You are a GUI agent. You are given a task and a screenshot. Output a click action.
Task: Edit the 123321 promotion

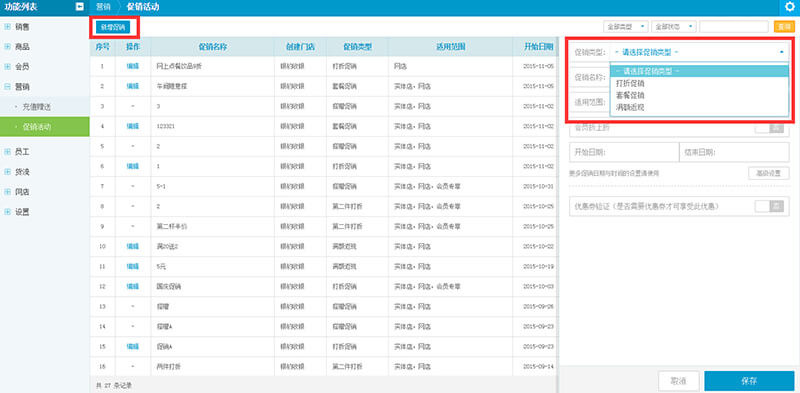tap(133, 126)
